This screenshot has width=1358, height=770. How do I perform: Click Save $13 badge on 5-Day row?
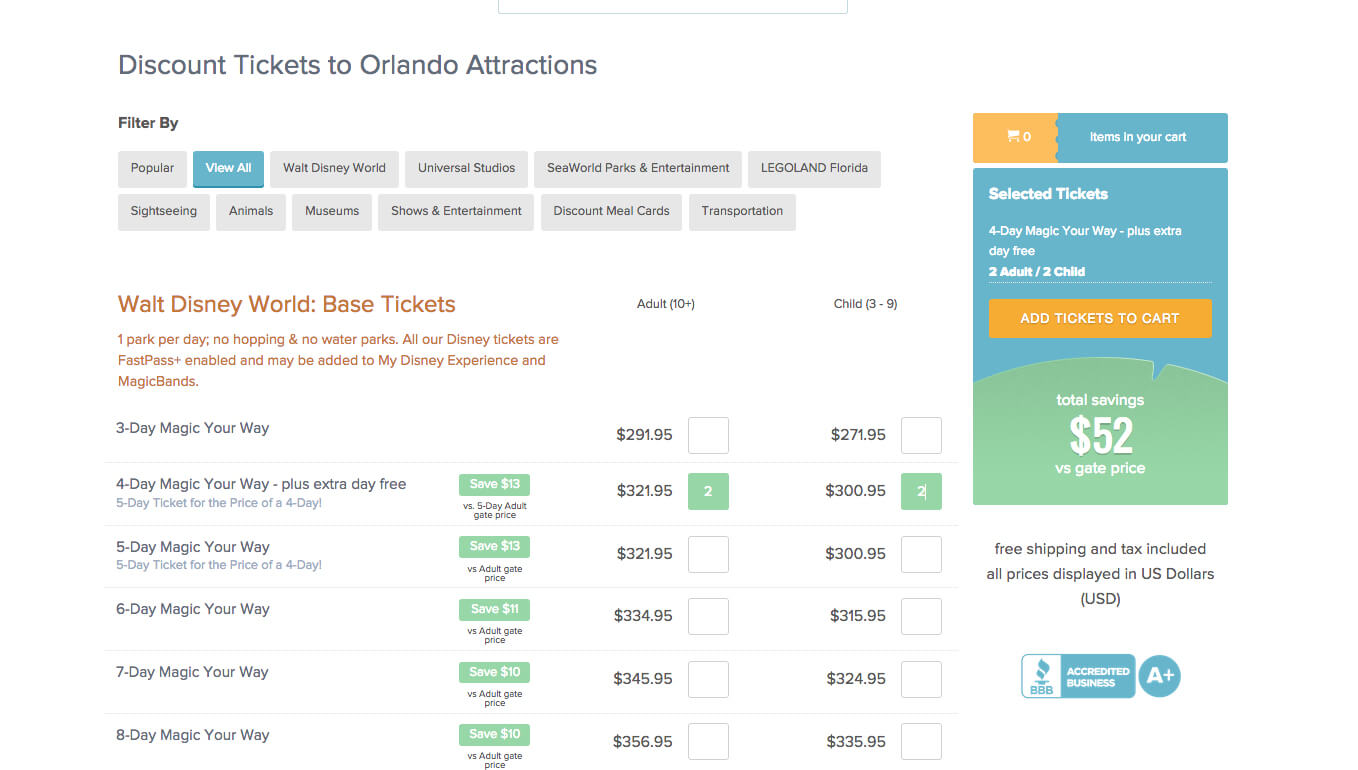click(x=495, y=546)
